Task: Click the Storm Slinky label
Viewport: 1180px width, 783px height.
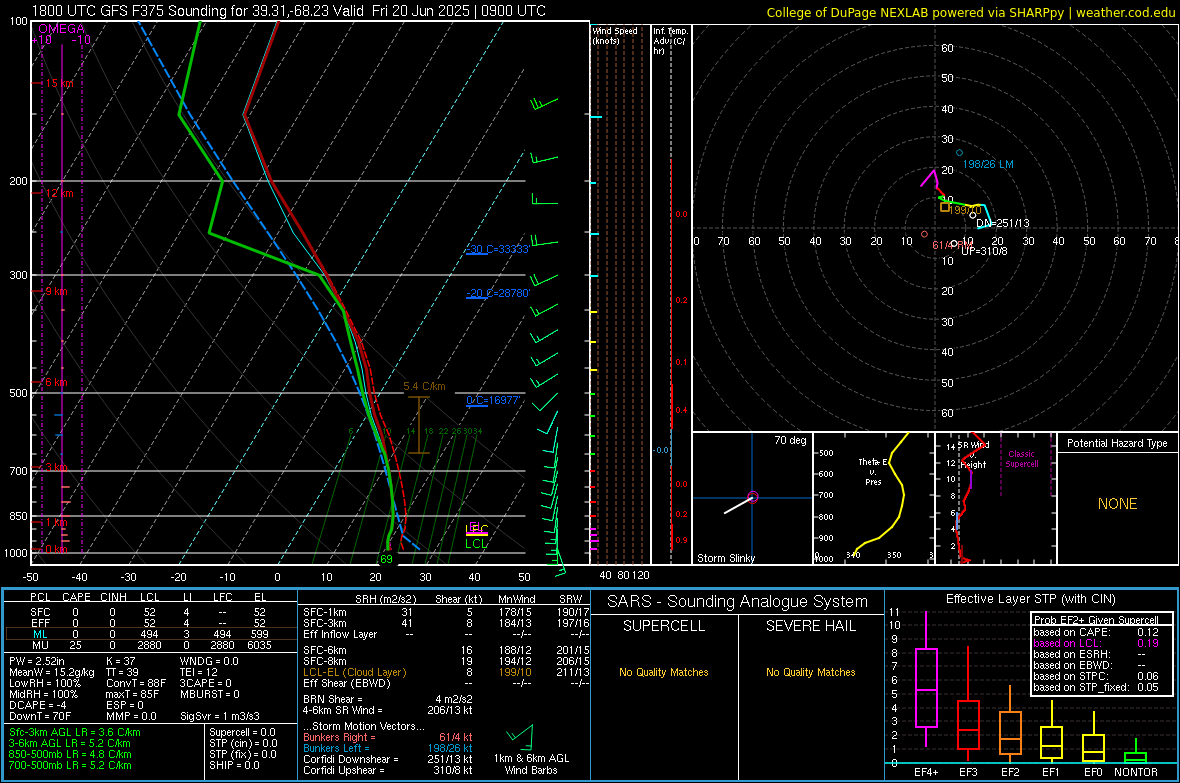Action: [725, 558]
